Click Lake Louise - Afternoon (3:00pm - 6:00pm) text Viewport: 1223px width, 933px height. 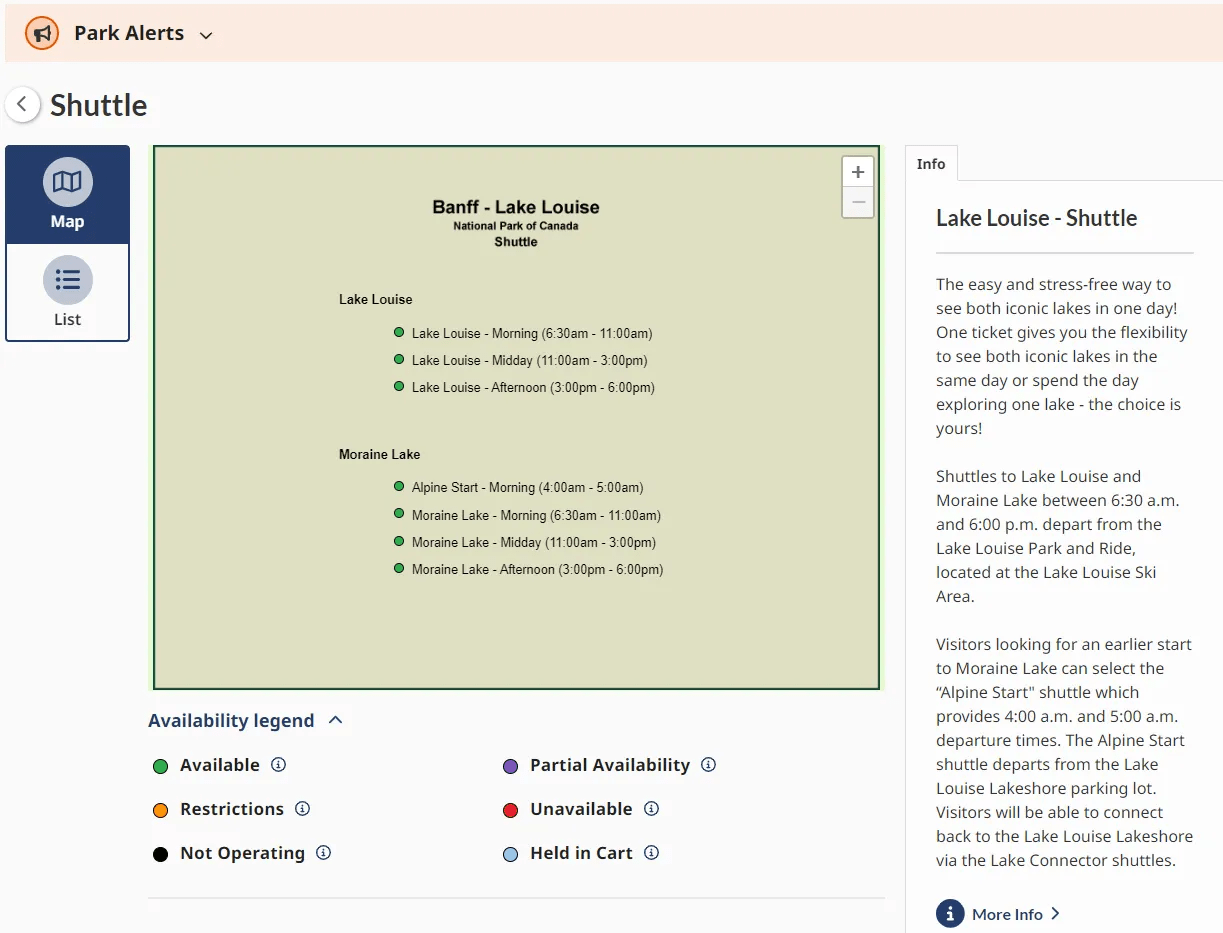coord(533,387)
